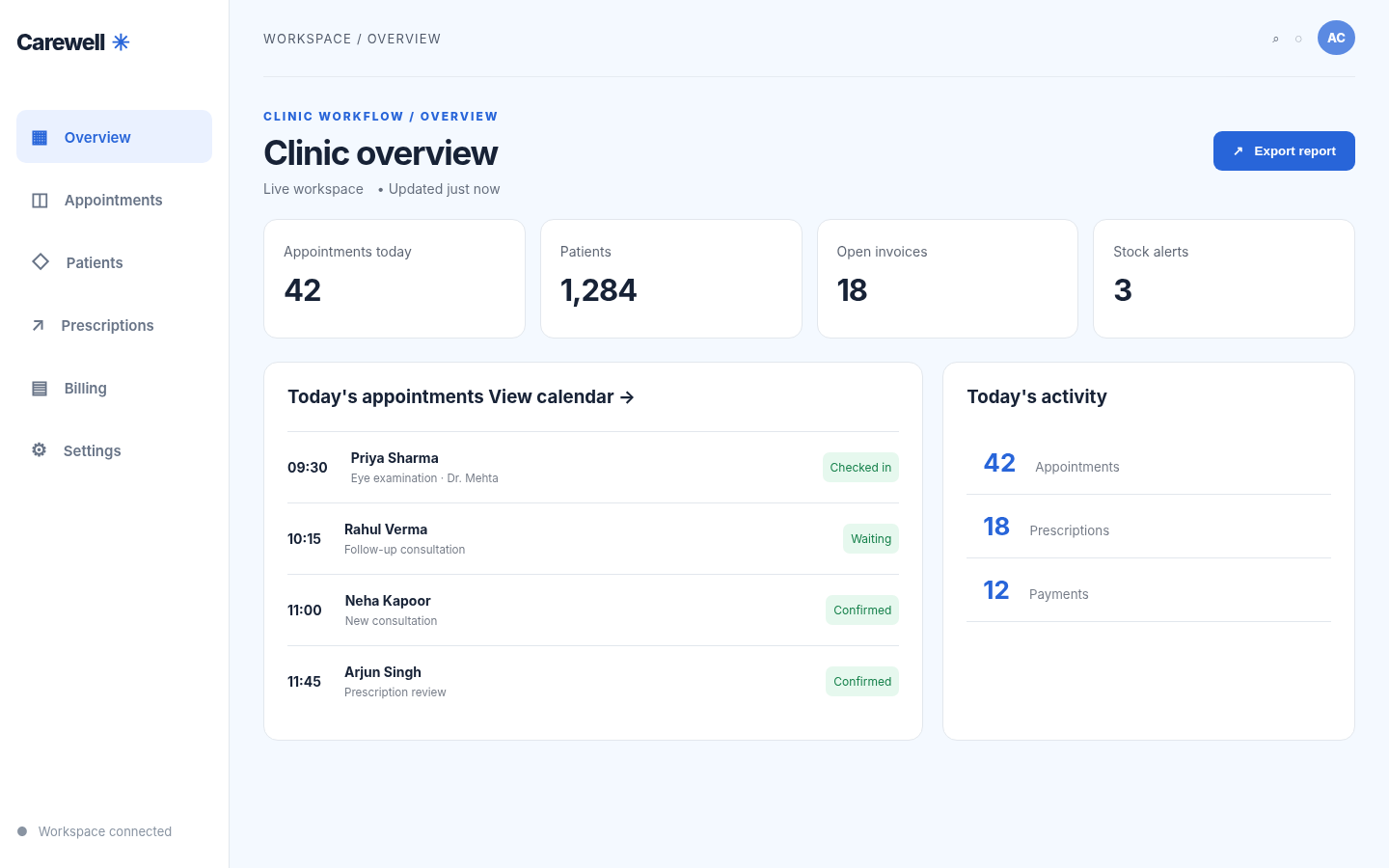This screenshot has width=1389, height=868.
Task: Click the small circle icon beside avatar
Action: tap(1298, 39)
